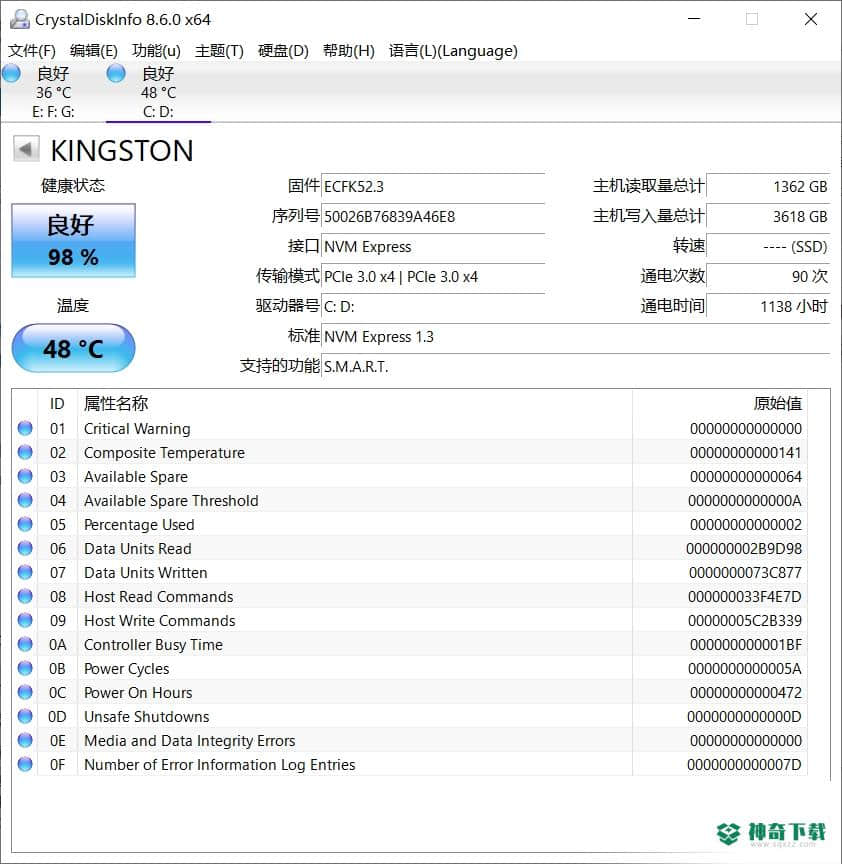Select raw value 0000000073C877
Screen dimensions: 842x864
pos(745,573)
